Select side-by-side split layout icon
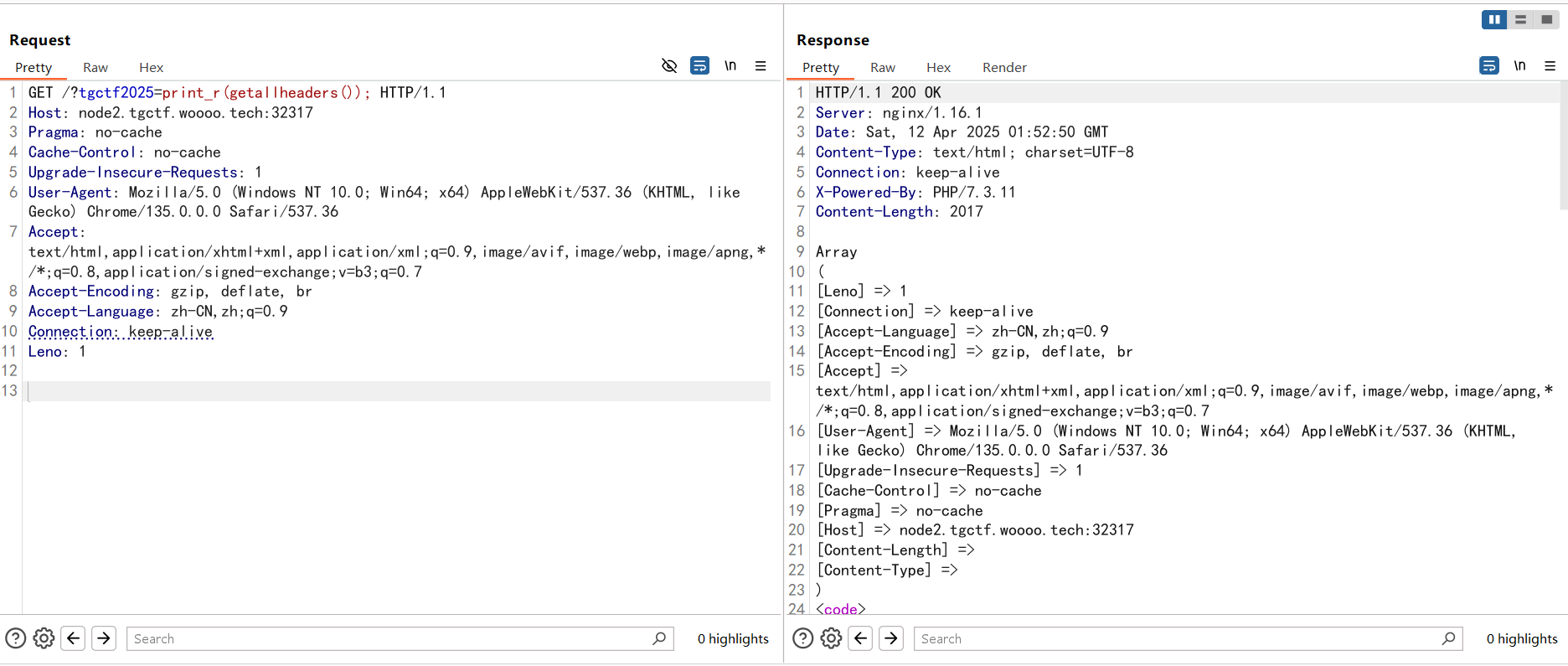Viewport: 1568px width, 666px height. tap(1494, 19)
